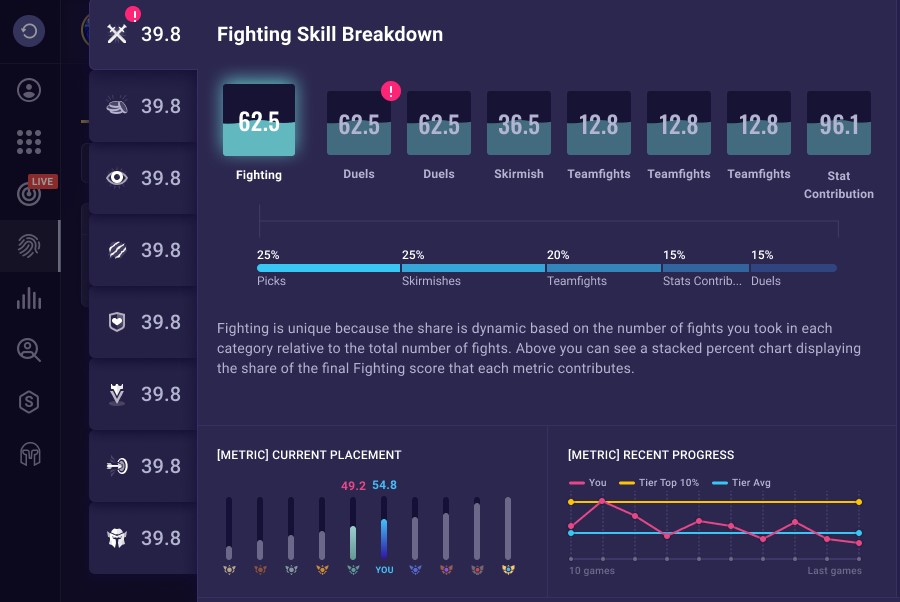Click the player search icon in the sidebar
This screenshot has height=602, width=900.
click(29, 350)
